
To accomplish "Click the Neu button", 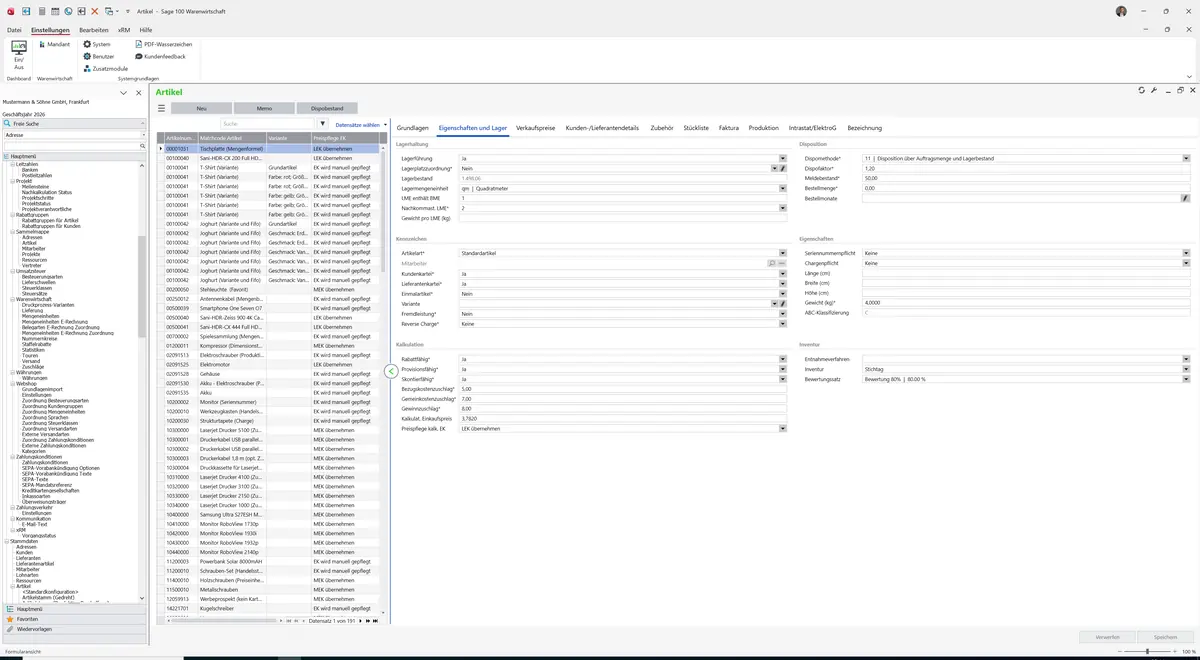I will tap(201, 108).
